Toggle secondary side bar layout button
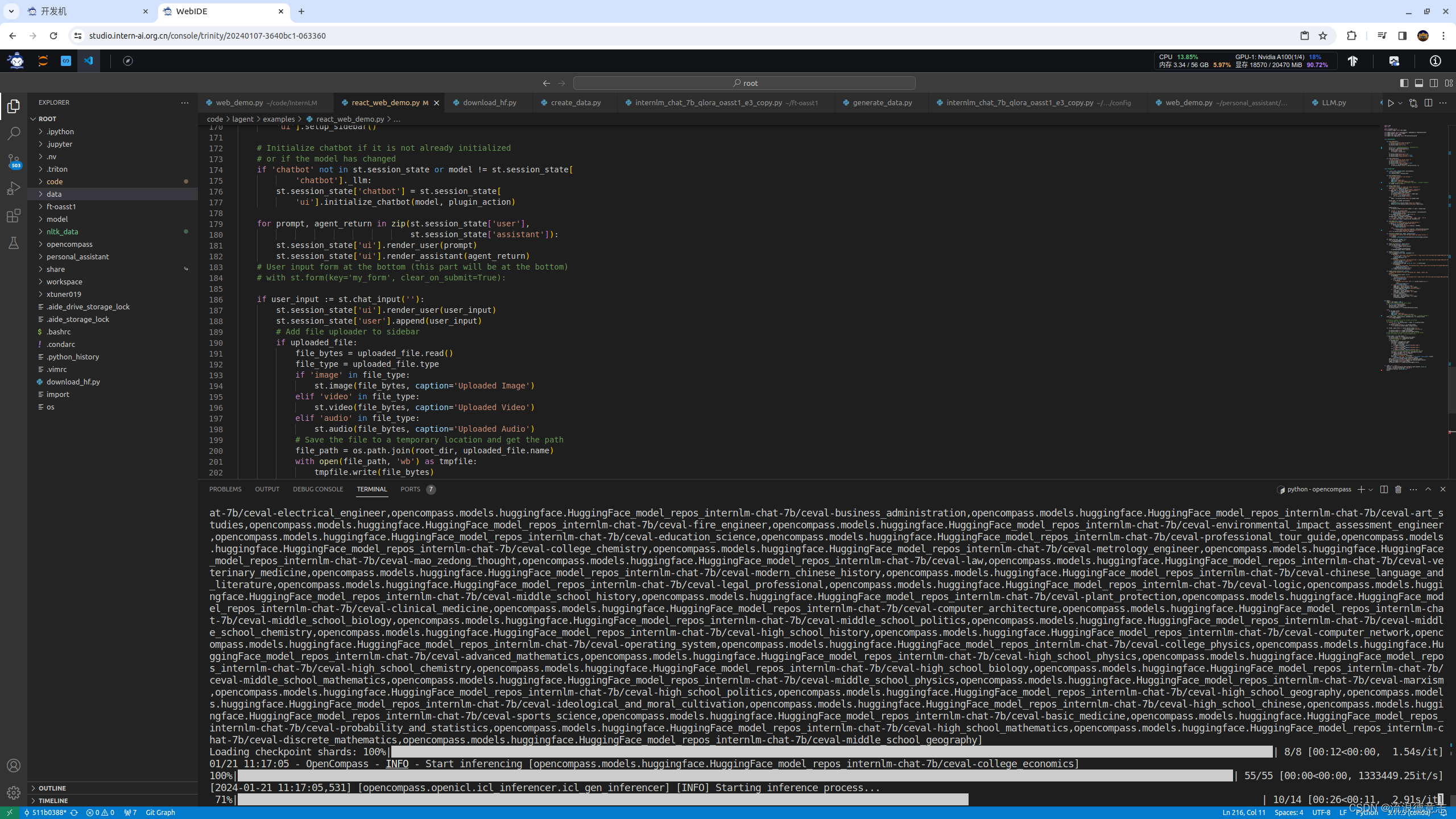1456x819 pixels. tap(1434, 83)
